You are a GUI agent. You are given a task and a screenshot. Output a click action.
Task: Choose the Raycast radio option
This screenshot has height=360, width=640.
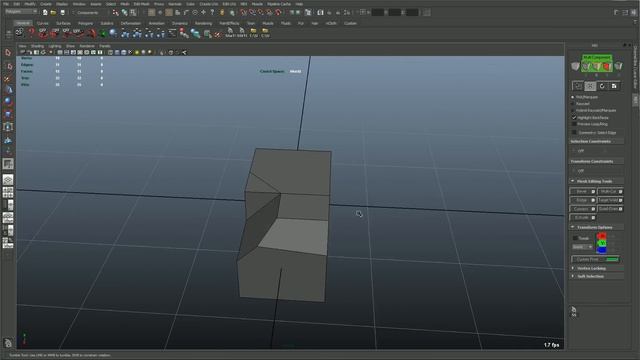573,104
